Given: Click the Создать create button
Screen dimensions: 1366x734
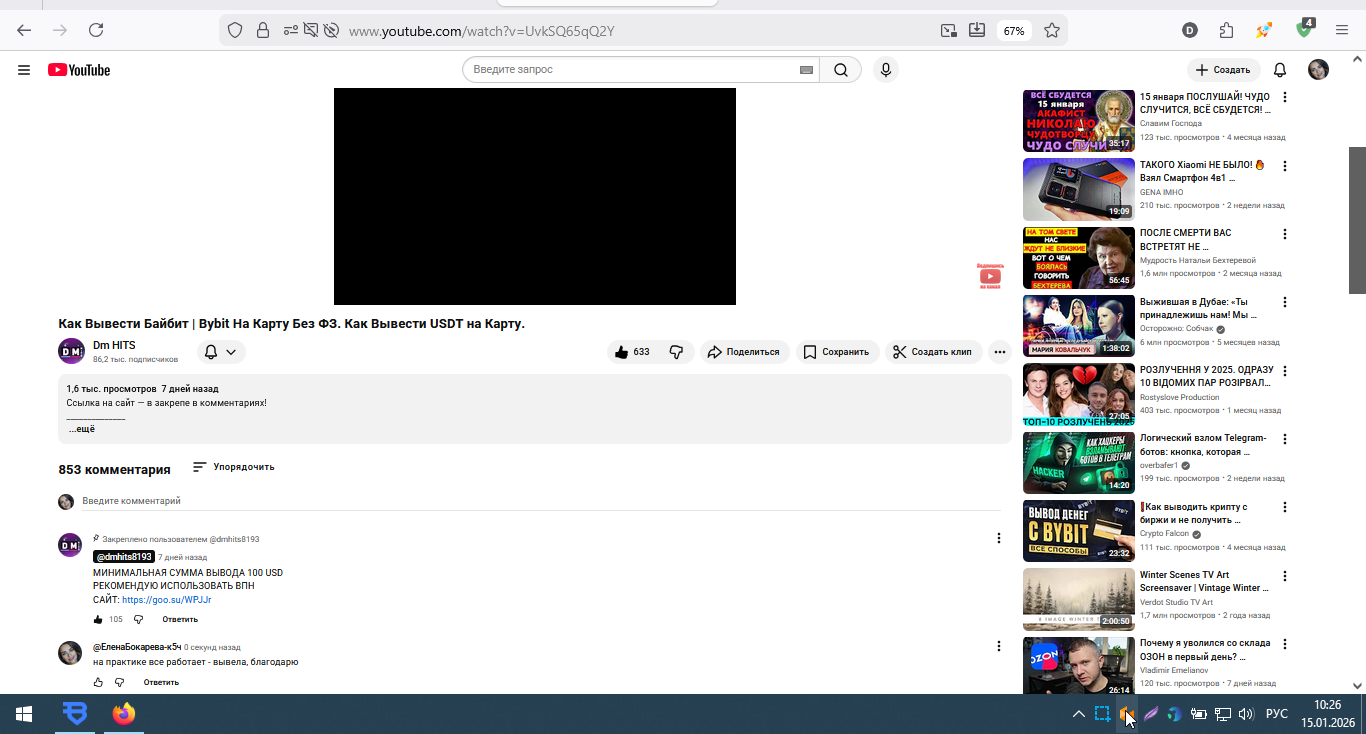Looking at the screenshot, I should (x=1224, y=70).
